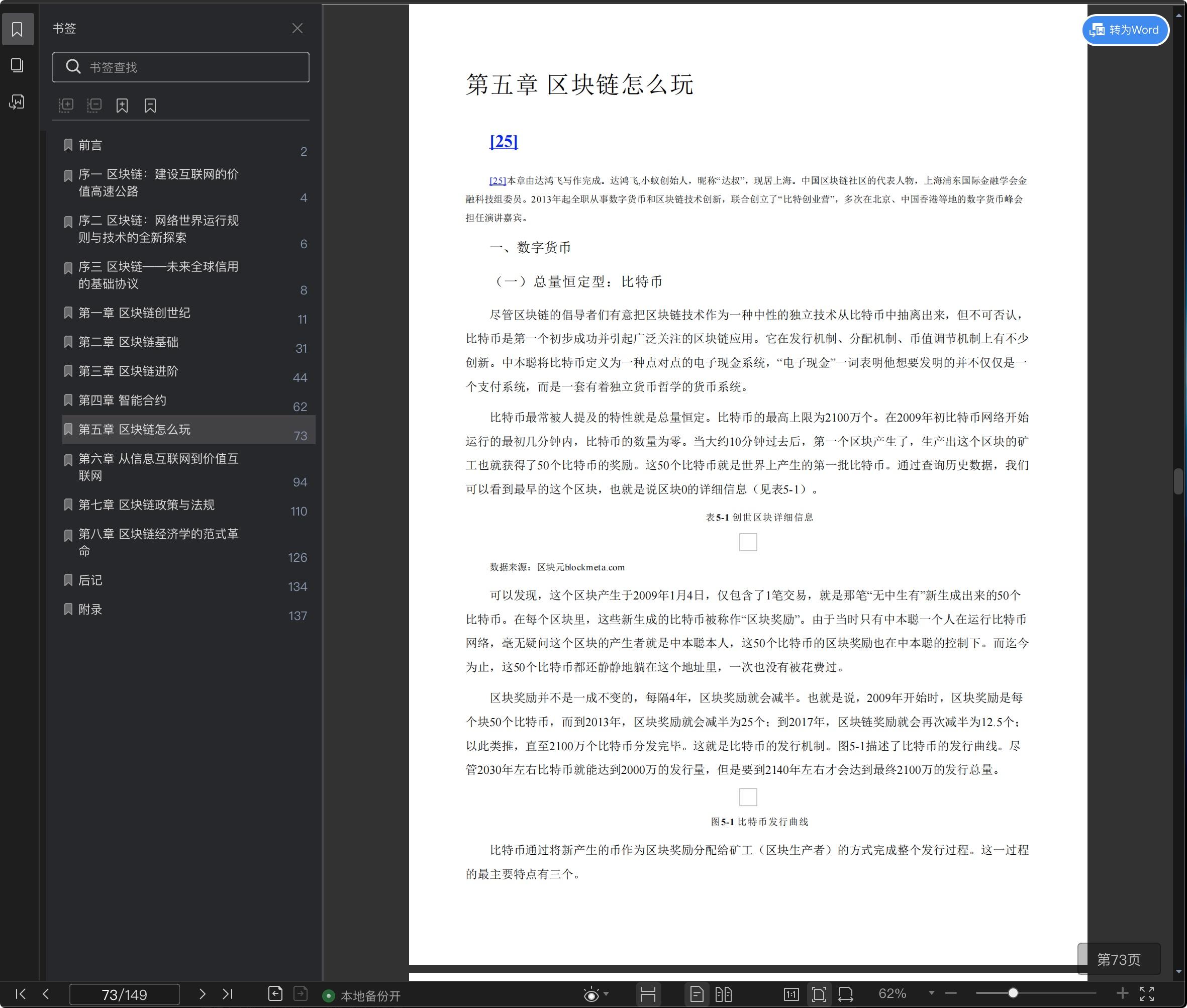The width and height of the screenshot is (1187, 1008).
Task: Open bookmark 序二 区块链：网络世界运行规则
Action: [x=188, y=229]
